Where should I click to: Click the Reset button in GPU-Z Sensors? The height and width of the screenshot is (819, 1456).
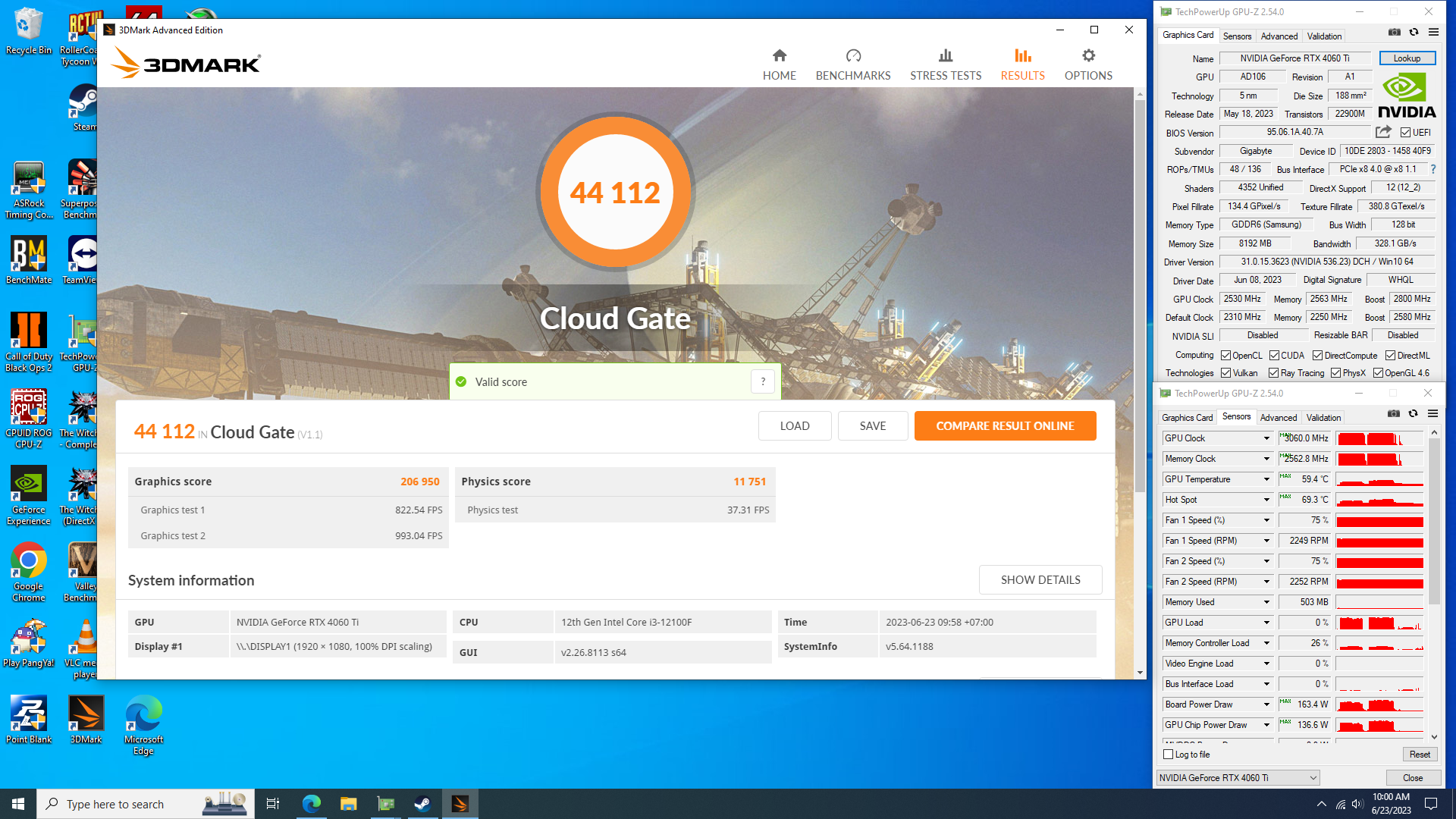[x=1420, y=755]
